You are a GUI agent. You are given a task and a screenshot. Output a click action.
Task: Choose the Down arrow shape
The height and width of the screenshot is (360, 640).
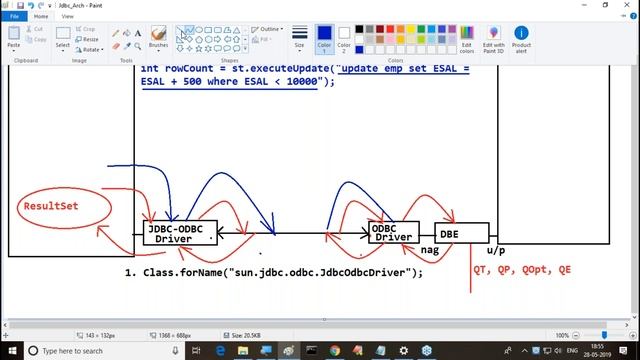180,49
